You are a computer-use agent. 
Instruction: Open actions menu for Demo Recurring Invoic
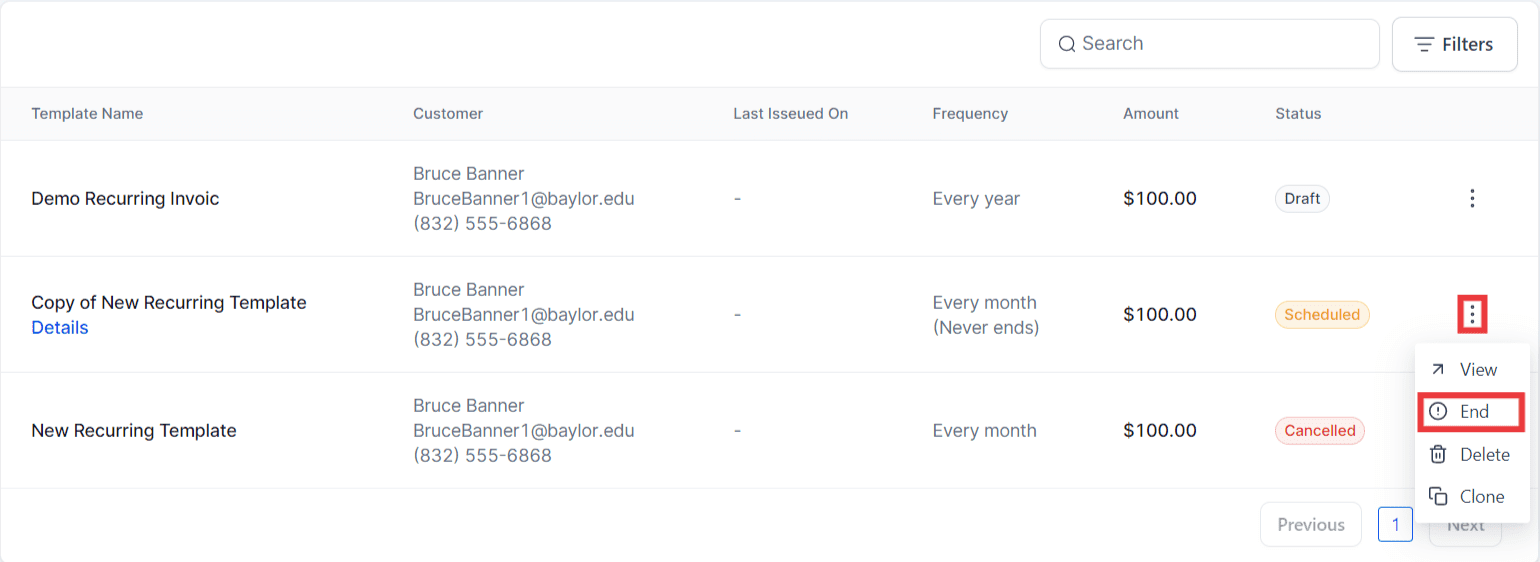[1472, 198]
